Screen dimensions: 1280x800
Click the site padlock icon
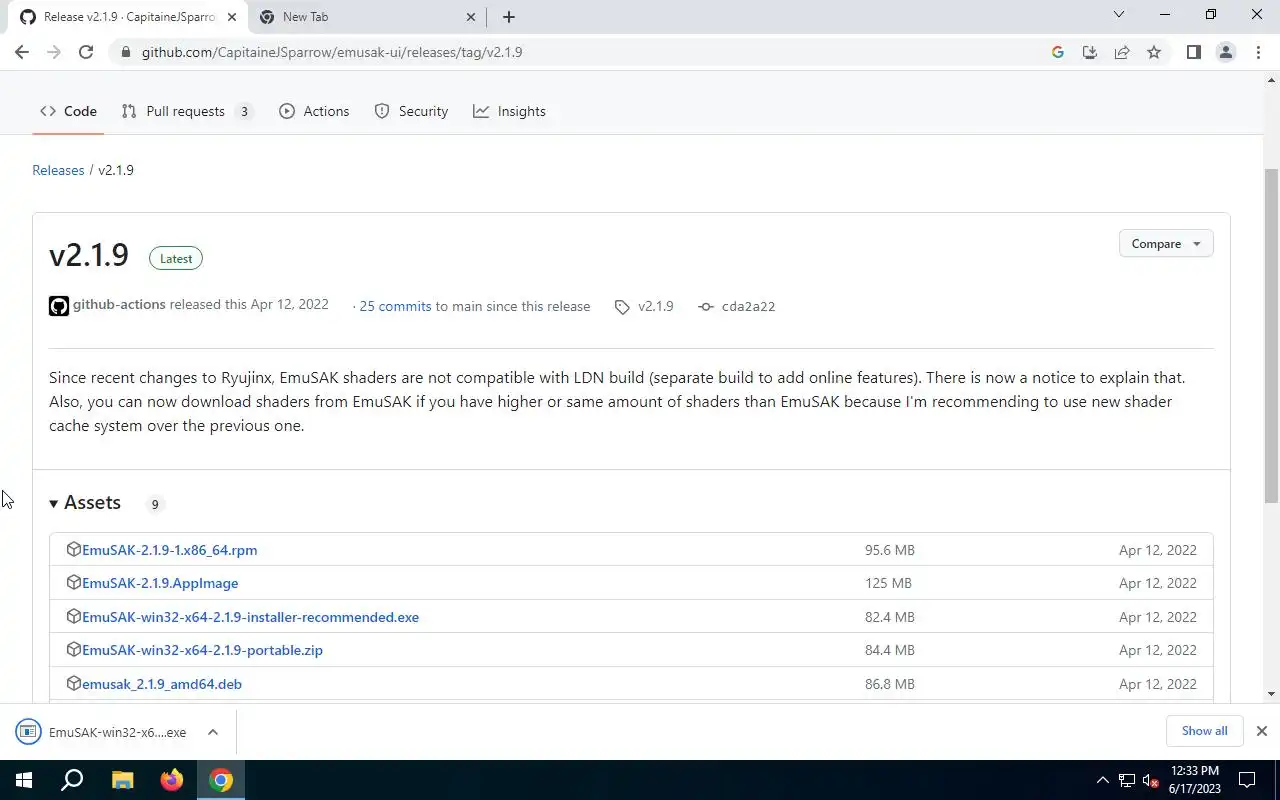[125, 52]
